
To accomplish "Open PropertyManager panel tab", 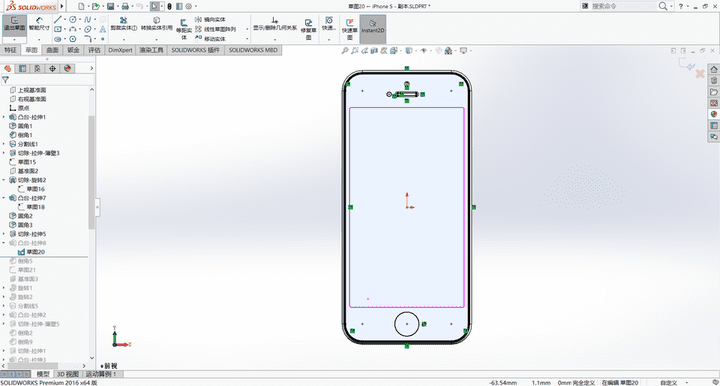I will [x=22, y=68].
